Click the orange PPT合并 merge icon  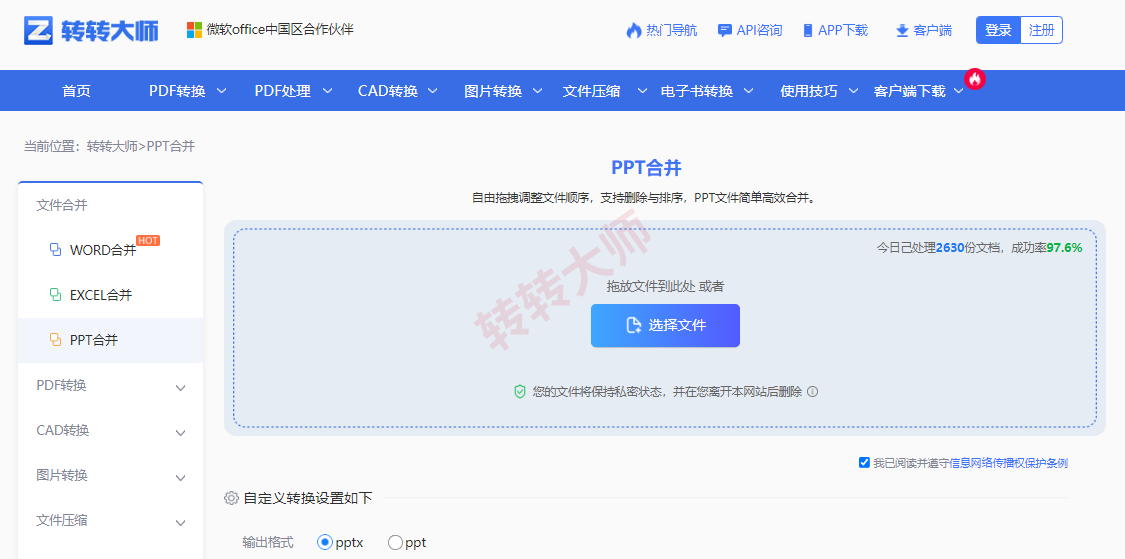coord(55,339)
